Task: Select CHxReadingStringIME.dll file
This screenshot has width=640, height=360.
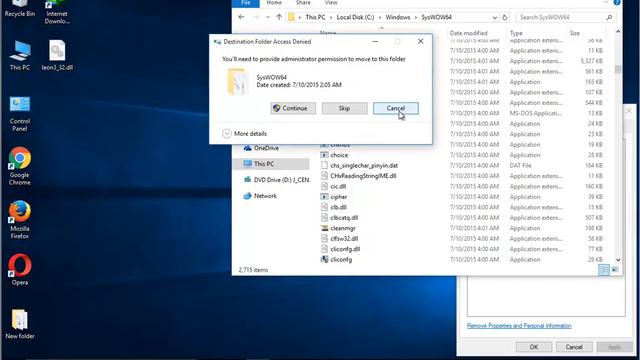Action: [363, 176]
